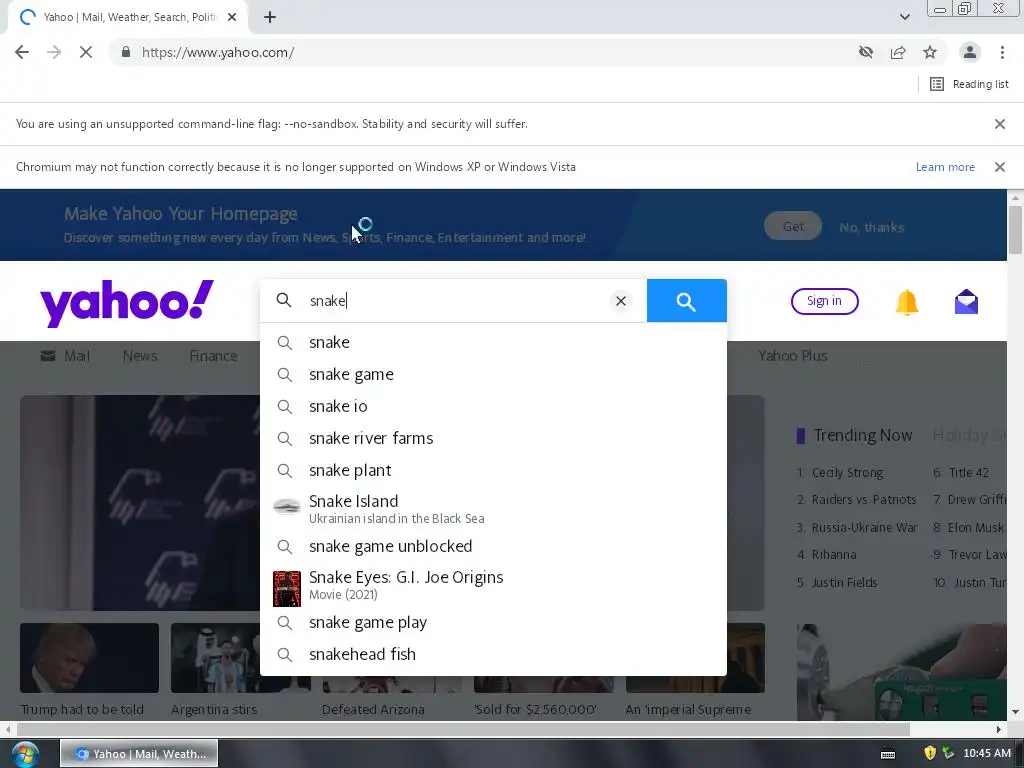Open trending topic Justin Fields

click(844, 583)
